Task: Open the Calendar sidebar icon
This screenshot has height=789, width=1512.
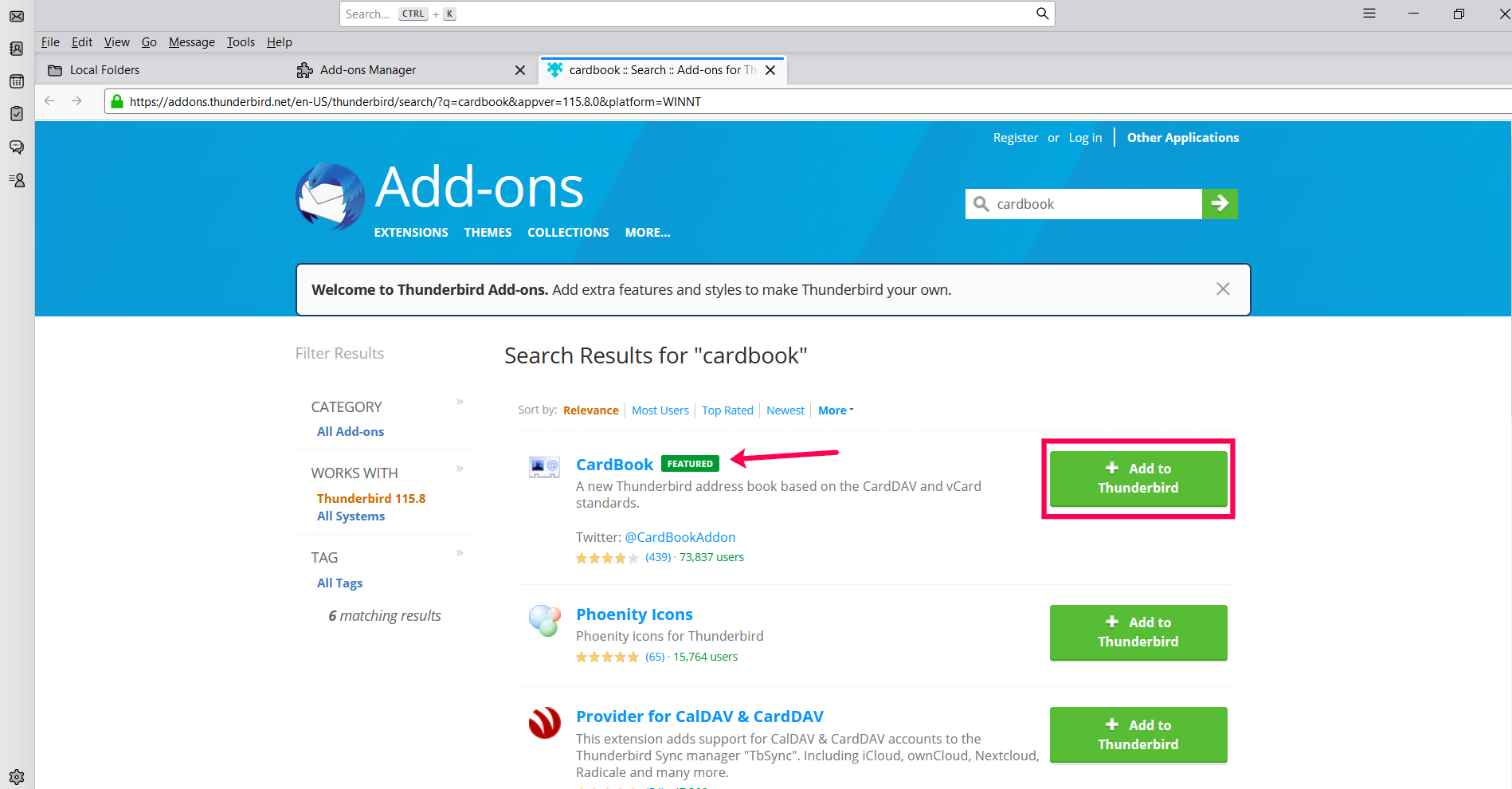Action: coord(17,81)
